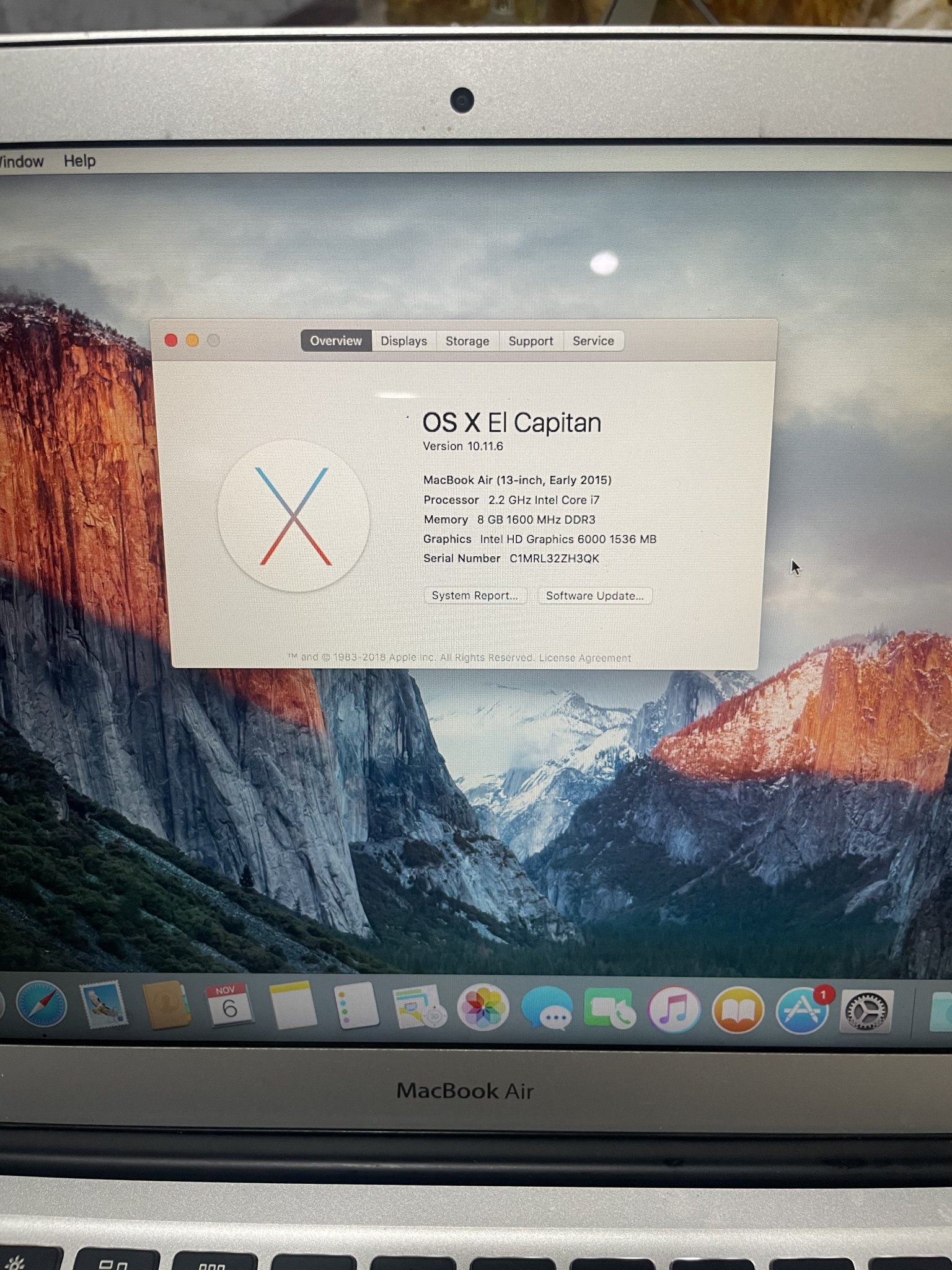Click the OS X El Capitan heading
Screen dimensions: 952x1270
click(511, 423)
